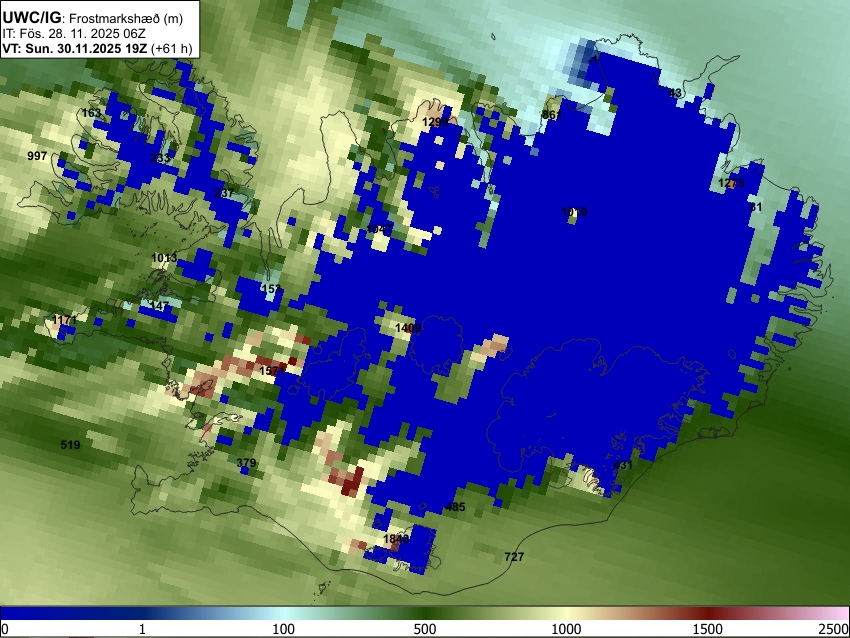Click the colour scale tick label '0'
The image size is (850, 638).
5,629
